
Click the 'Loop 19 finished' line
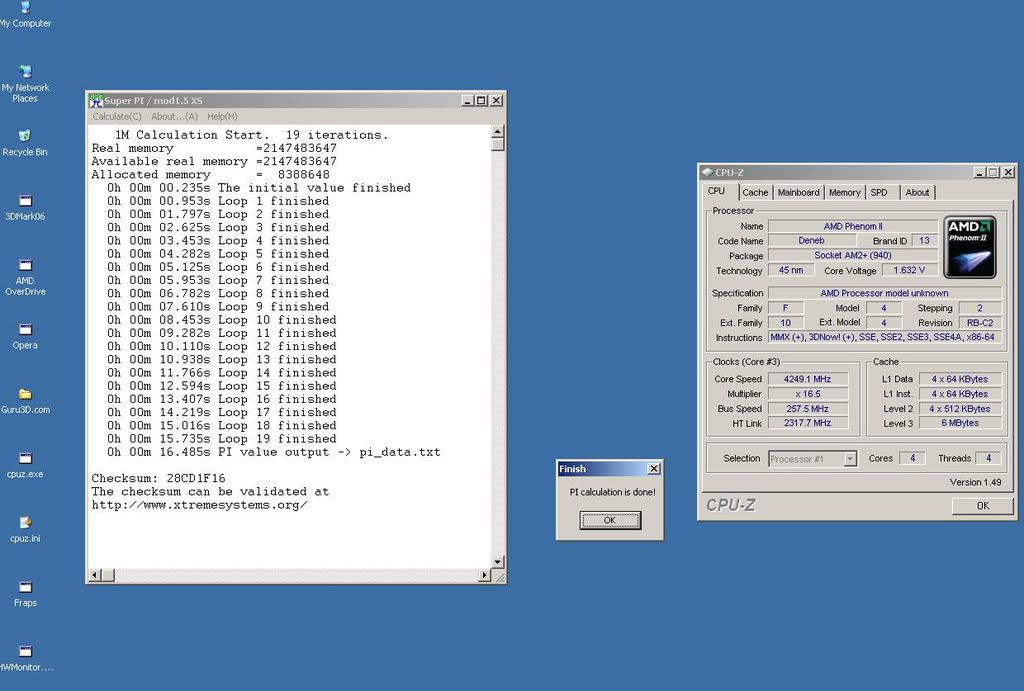[222, 439]
